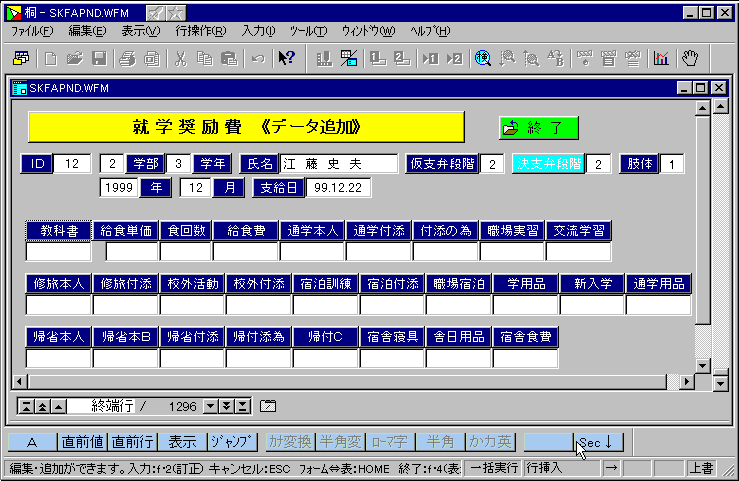Select the hand pan tool icon

(x=690, y=58)
